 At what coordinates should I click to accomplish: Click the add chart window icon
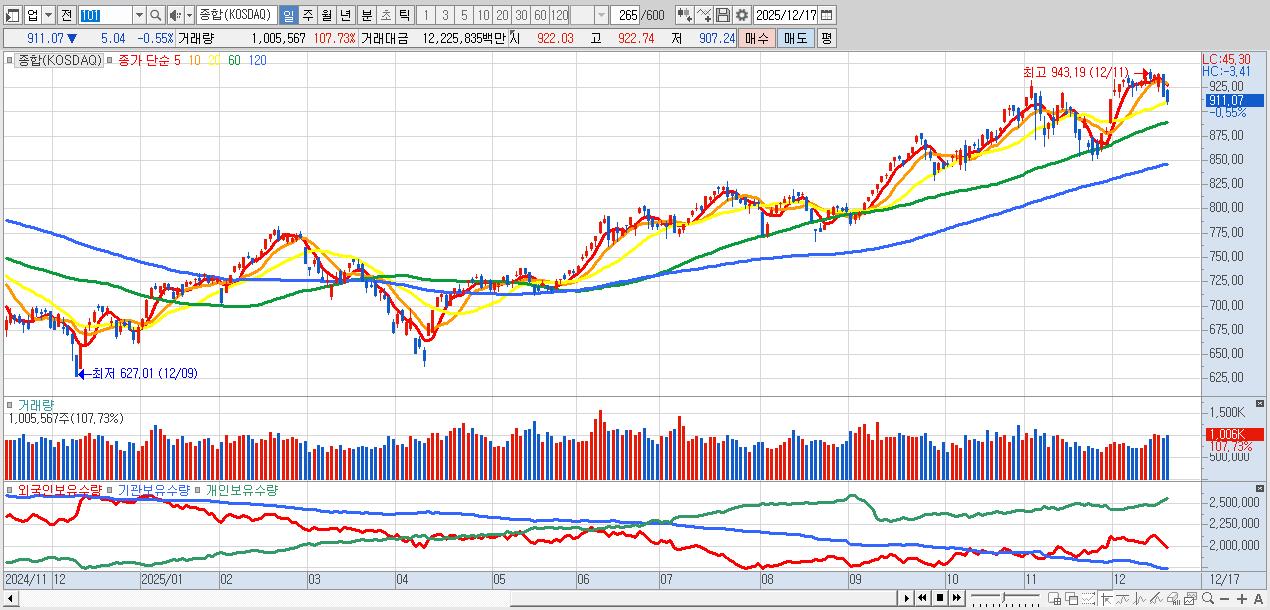pyautogui.click(x=1055, y=598)
